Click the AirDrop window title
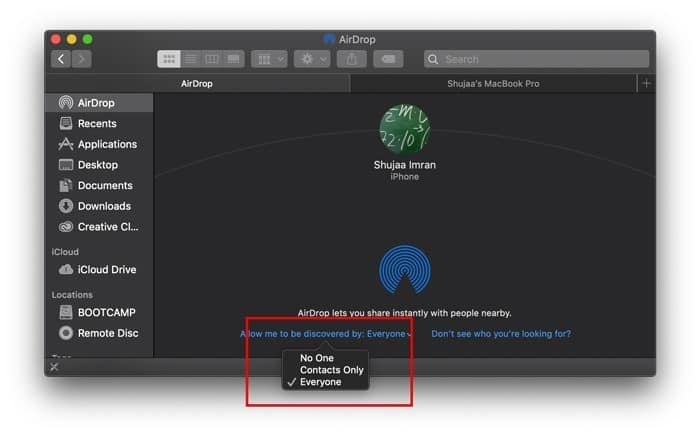The height and width of the screenshot is (435, 700). click(x=357, y=39)
